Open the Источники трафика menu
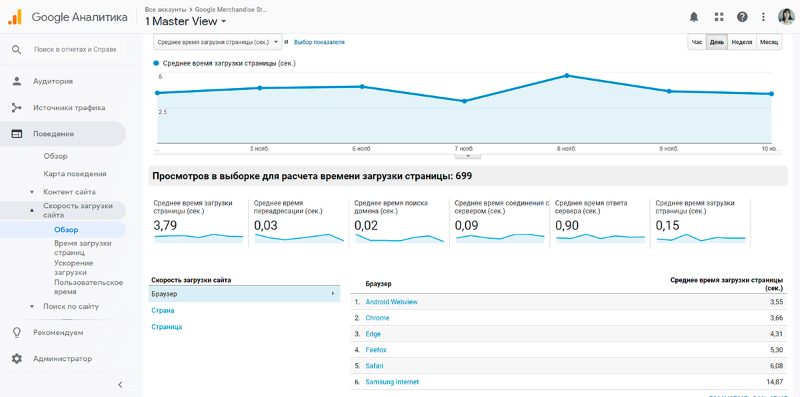 (x=69, y=108)
